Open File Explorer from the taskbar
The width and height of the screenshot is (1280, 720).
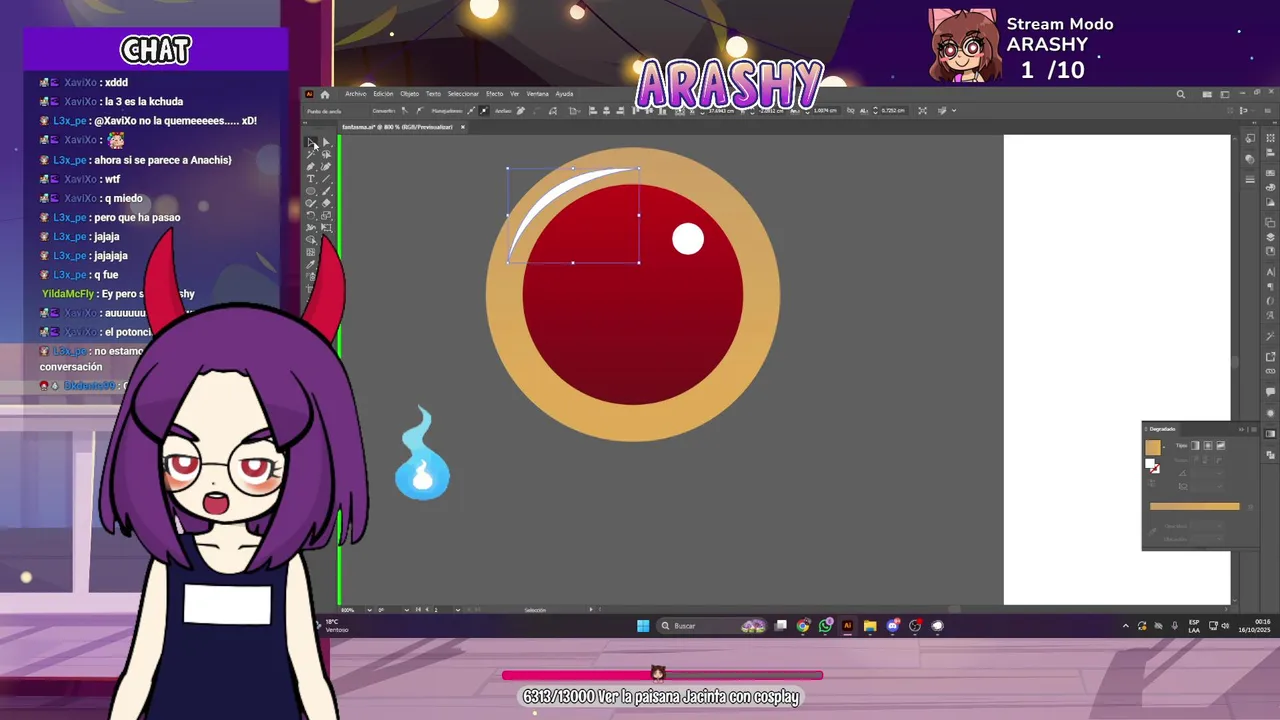point(870,626)
